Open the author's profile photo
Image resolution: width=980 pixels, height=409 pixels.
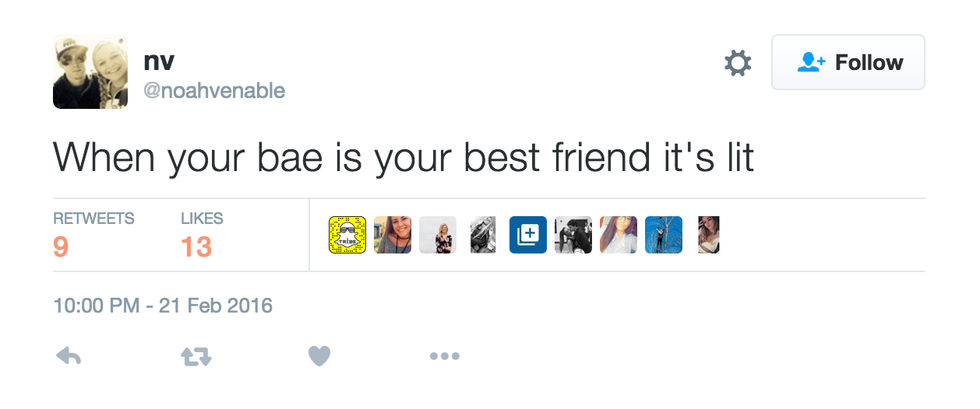tap(90, 72)
